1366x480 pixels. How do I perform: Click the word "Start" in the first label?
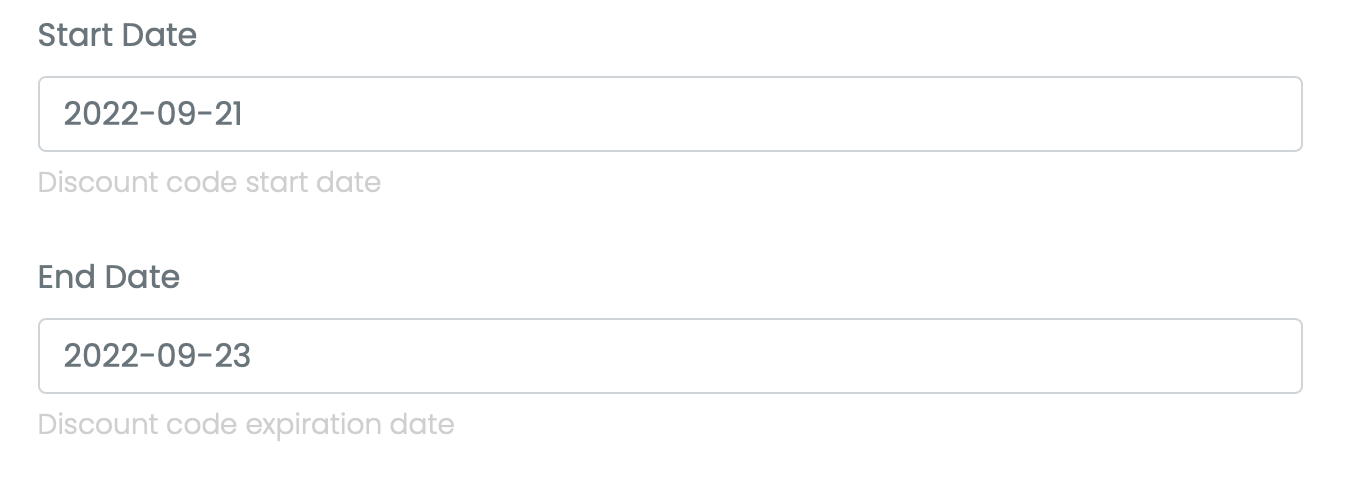(75, 35)
